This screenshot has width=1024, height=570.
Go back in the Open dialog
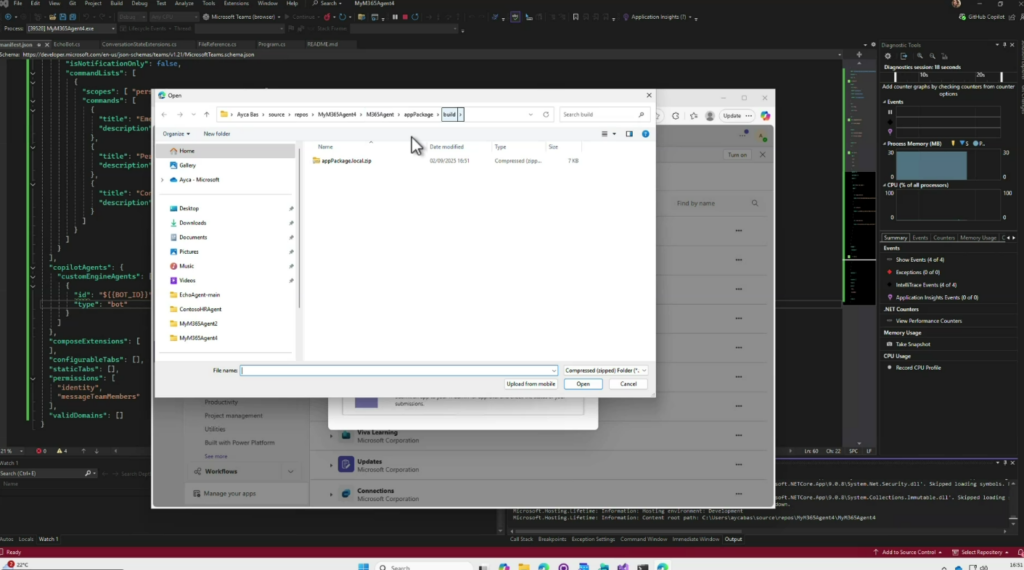[x=164, y=114]
